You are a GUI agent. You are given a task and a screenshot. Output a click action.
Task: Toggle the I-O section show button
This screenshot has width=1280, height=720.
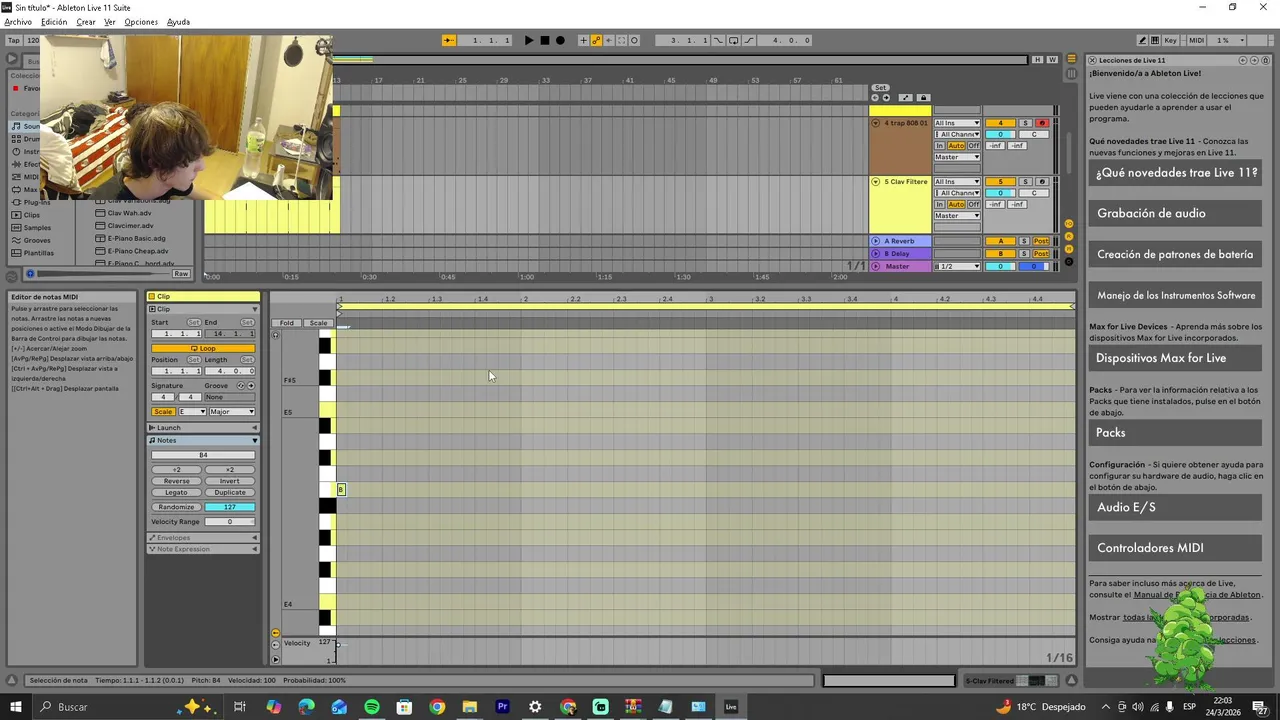[x=1069, y=224]
